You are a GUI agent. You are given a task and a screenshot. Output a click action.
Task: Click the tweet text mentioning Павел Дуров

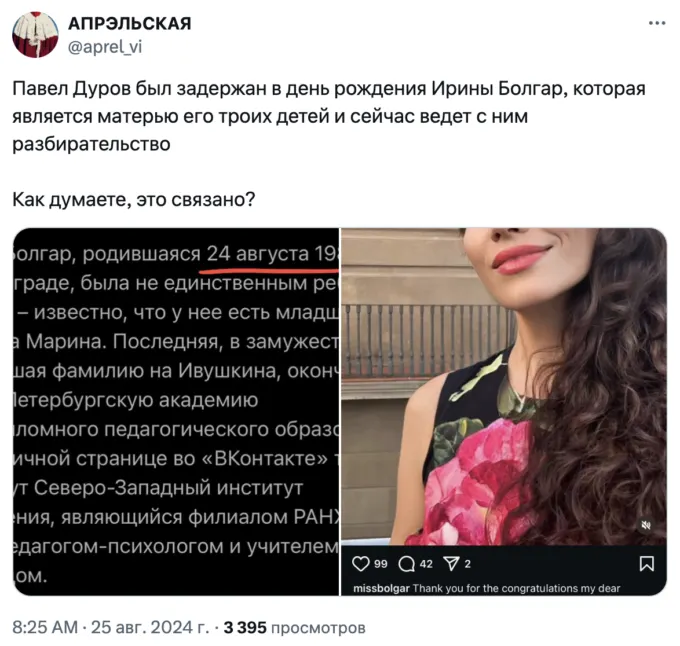tap(329, 116)
